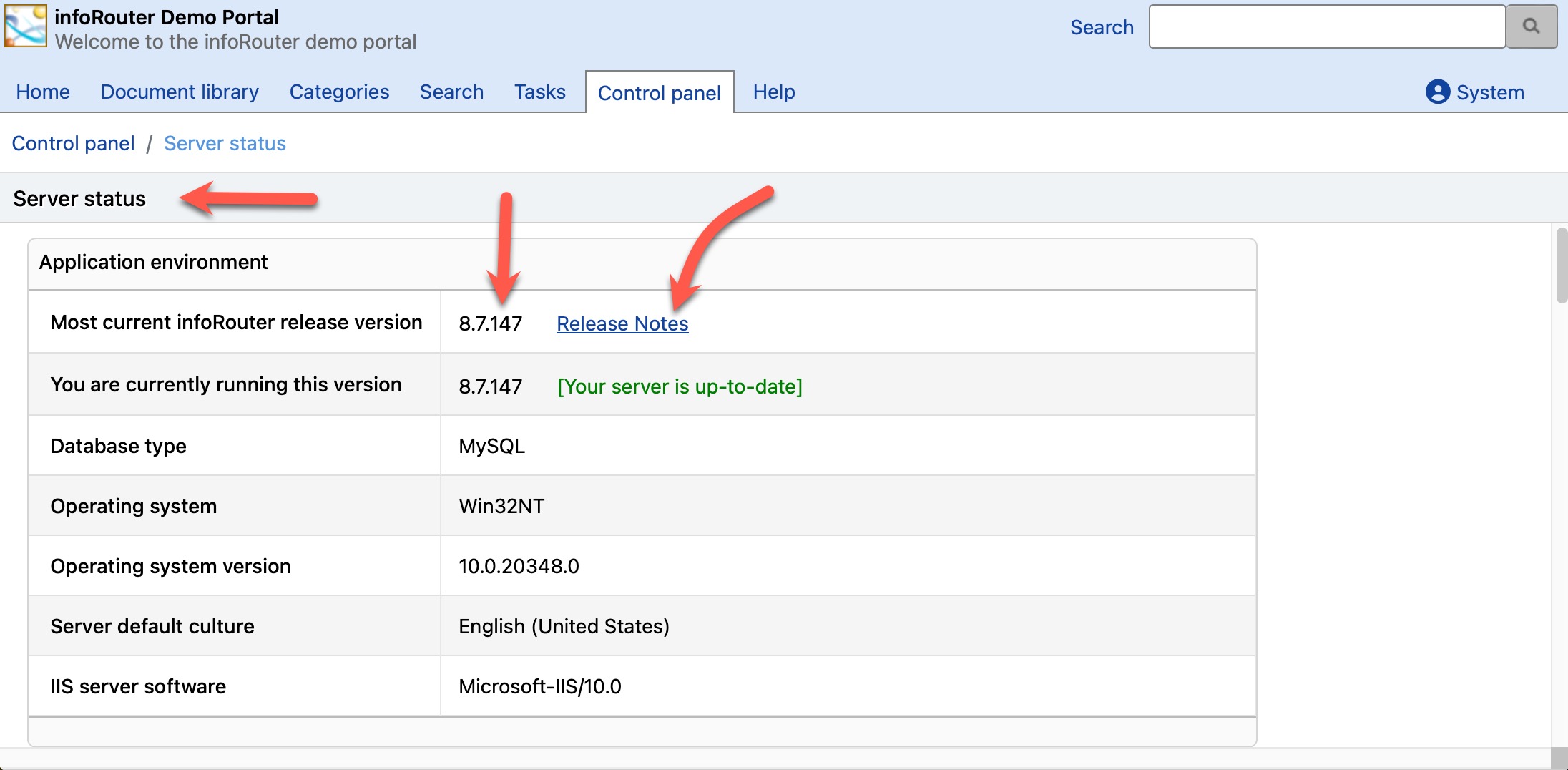
Task: Open the Home tab
Action: click(x=43, y=92)
